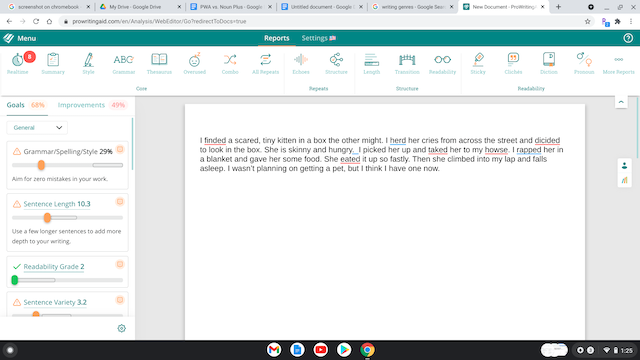Open the Realtime report

18,63
